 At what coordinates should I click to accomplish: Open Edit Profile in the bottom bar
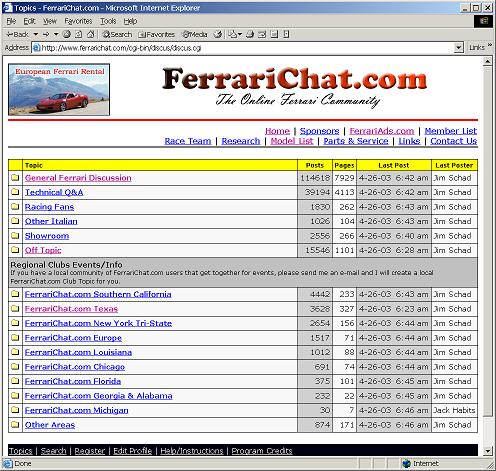133,451
